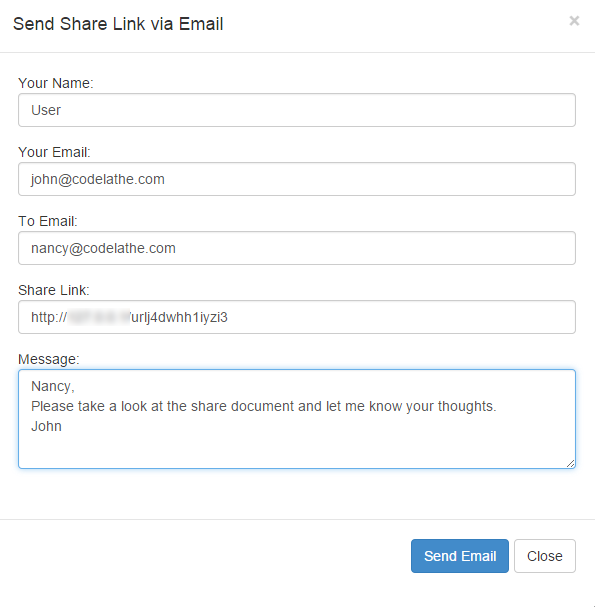Click the share link code urlj4dwhh1iyzi3
The image size is (595, 607).
tap(180, 317)
